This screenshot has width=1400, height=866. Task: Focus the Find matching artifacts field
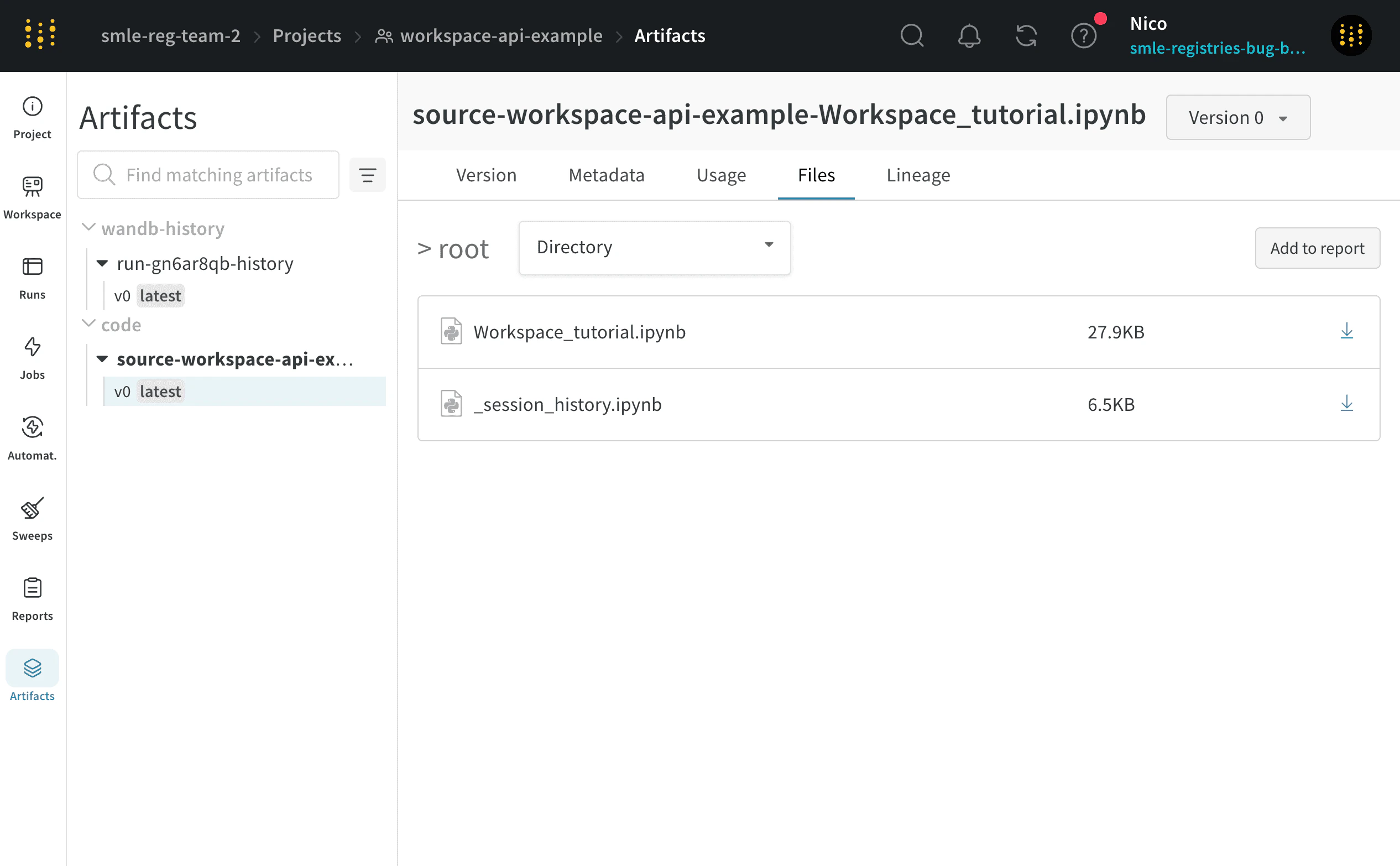(219, 175)
